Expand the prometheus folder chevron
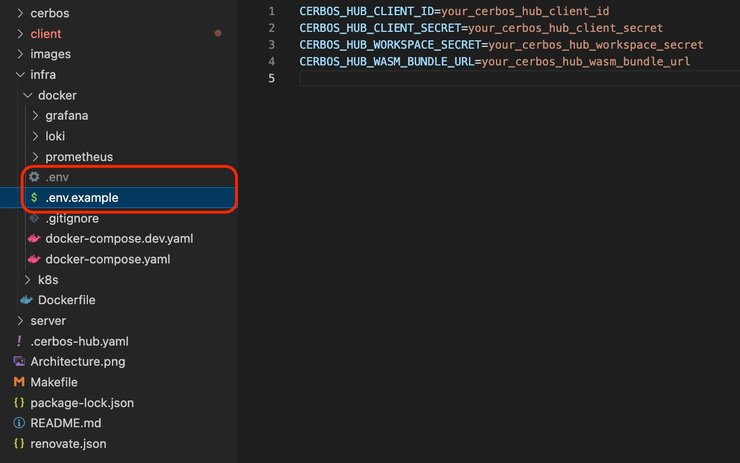This screenshot has height=463, width=740. (x=35, y=157)
